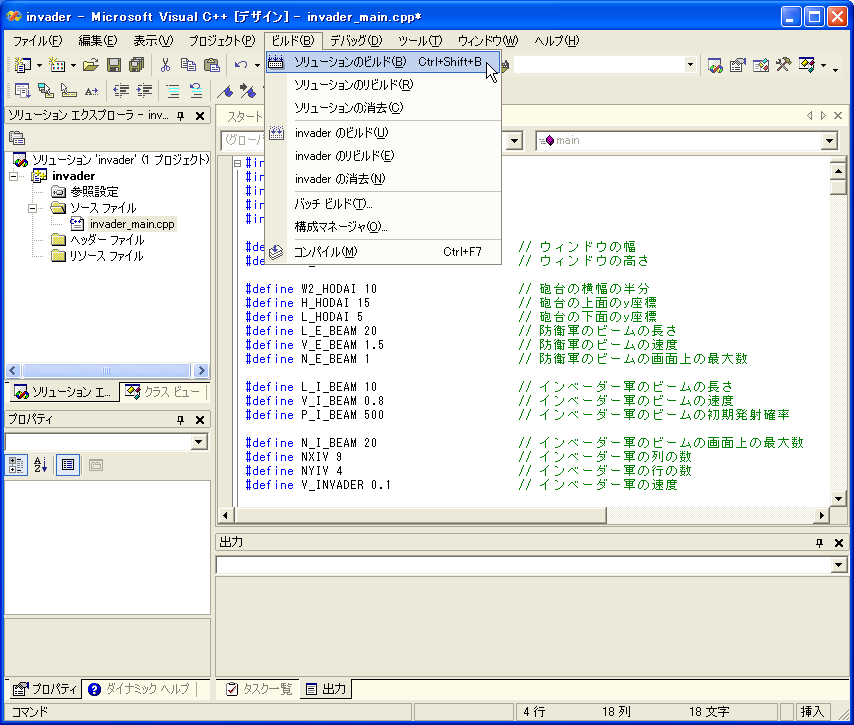Close the Solution Explorer panel
The image size is (854, 725).
(x=200, y=115)
